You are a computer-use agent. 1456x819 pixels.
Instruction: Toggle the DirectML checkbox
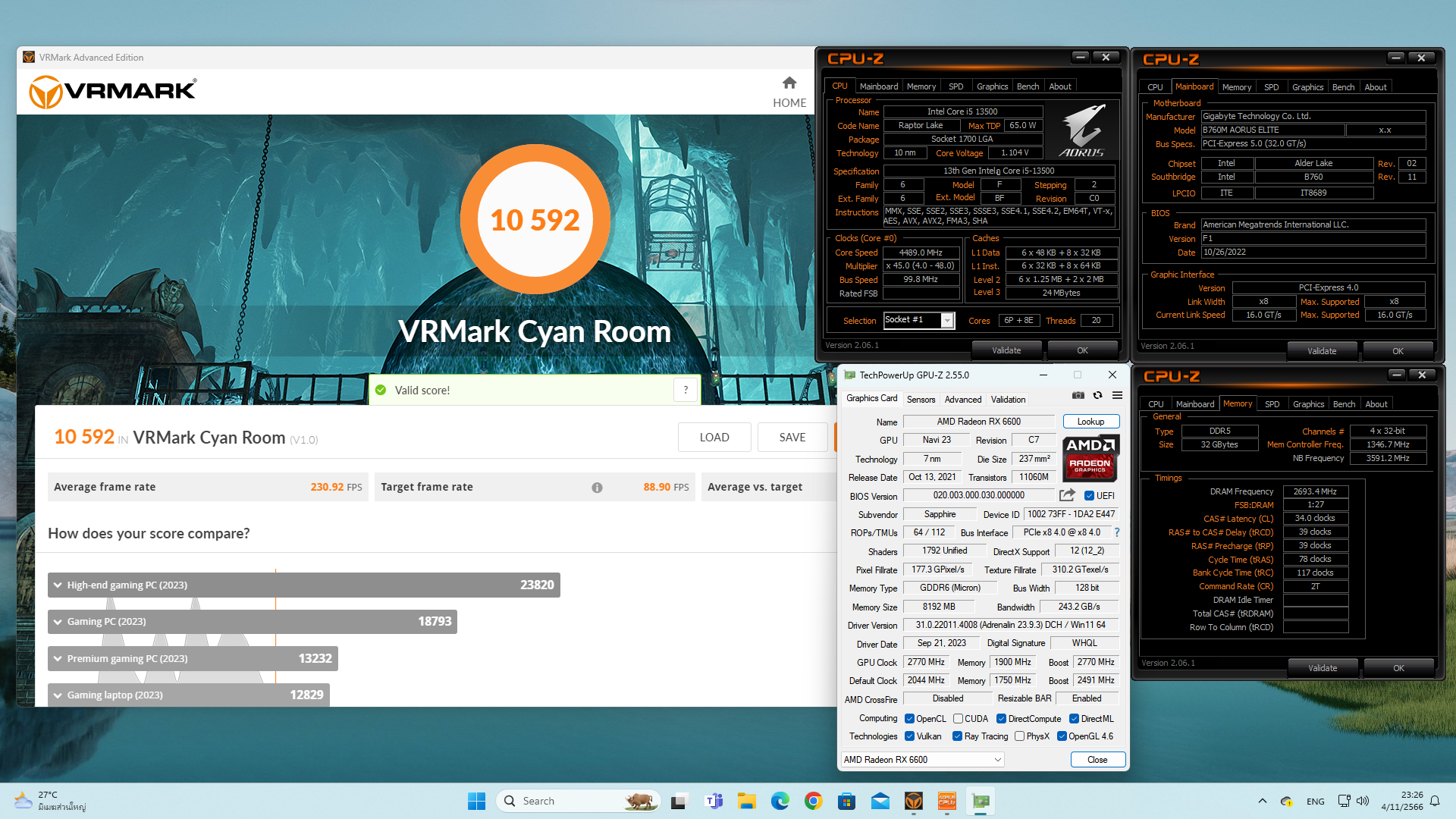coord(1074,719)
